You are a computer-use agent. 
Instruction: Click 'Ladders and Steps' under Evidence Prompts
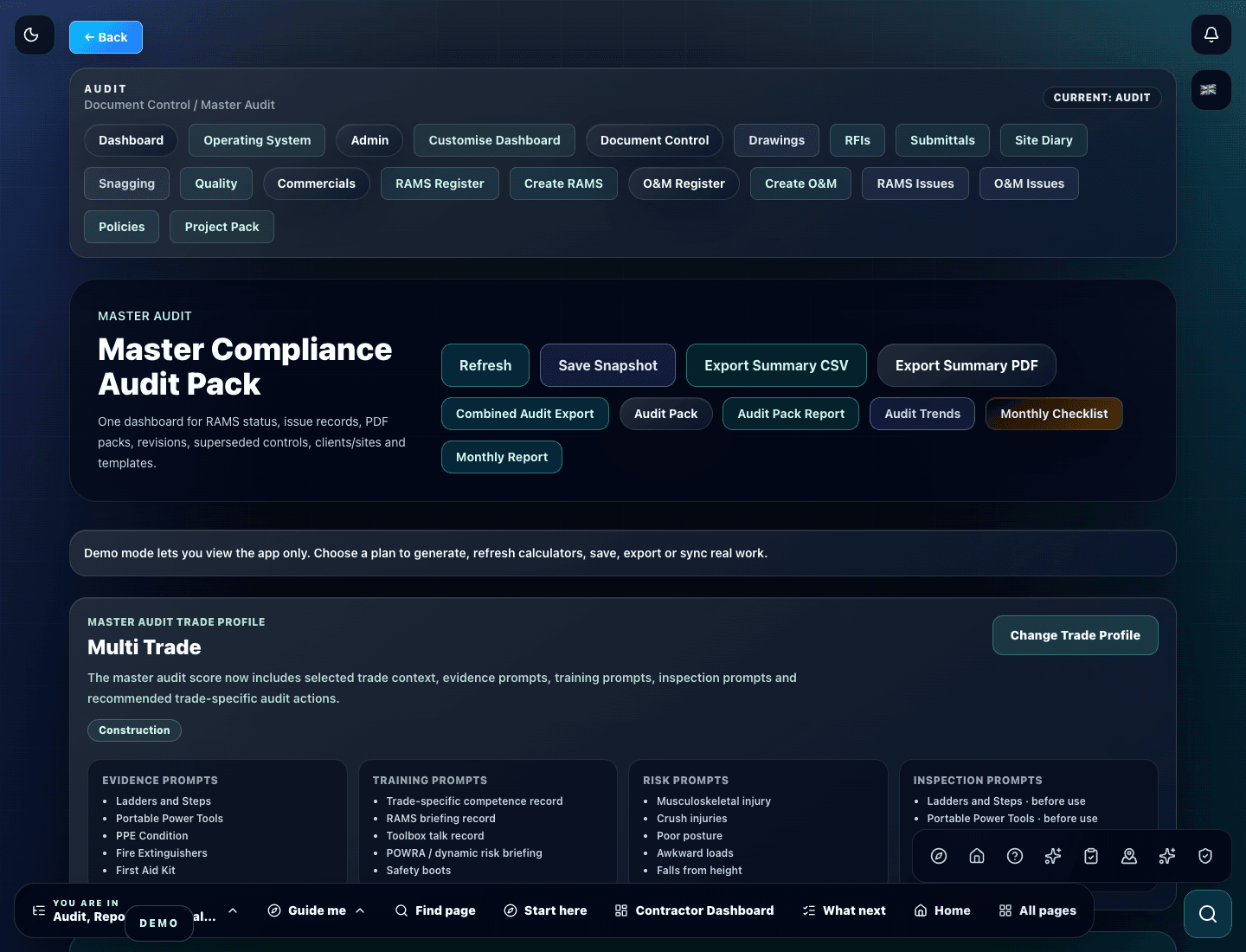(164, 801)
